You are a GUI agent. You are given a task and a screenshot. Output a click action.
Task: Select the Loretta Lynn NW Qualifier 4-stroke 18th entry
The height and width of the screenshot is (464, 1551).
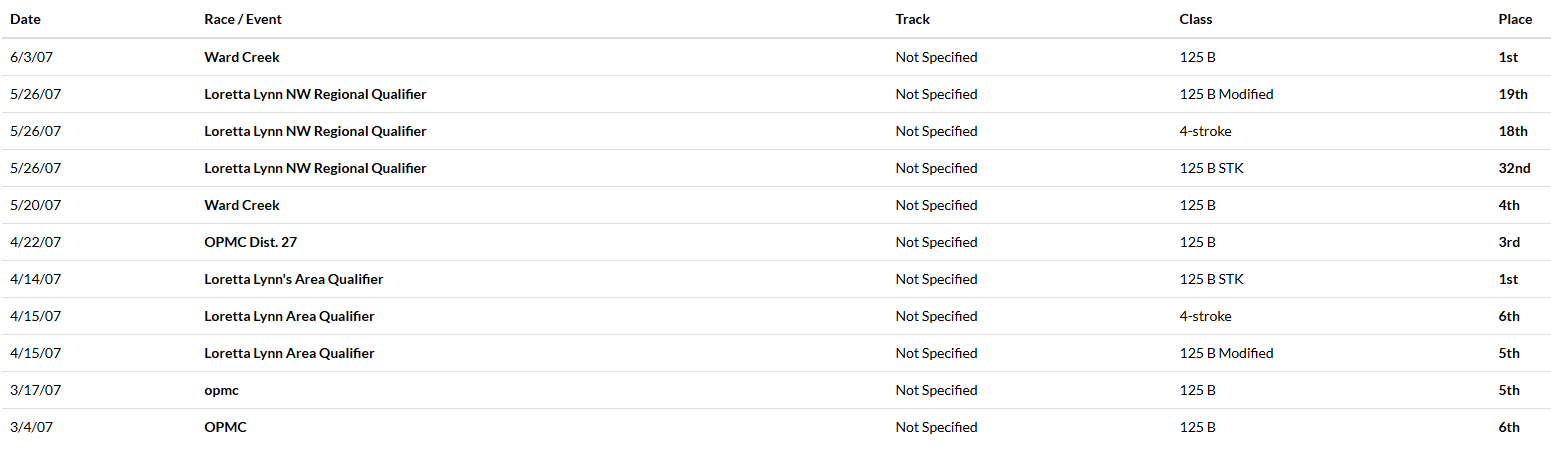coord(775,131)
